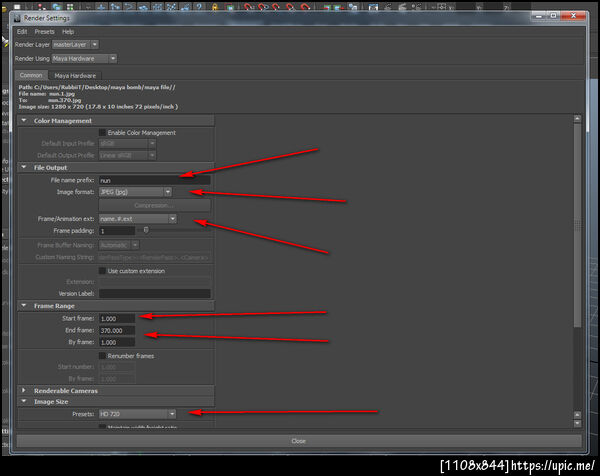Viewport: 600px width, 476px height.
Task: Click the Compression... button
Action: click(x=155, y=205)
